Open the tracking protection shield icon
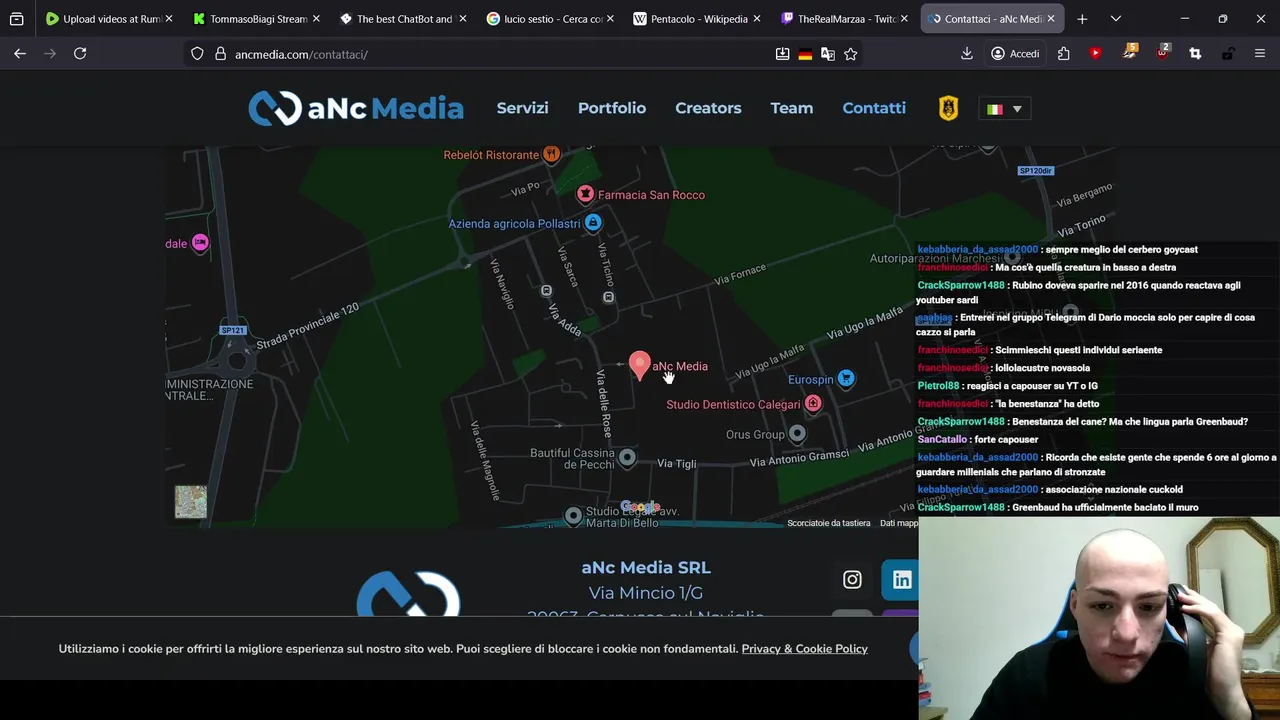Image resolution: width=1280 pixels, height=720 pixels. tap(197, 54)
